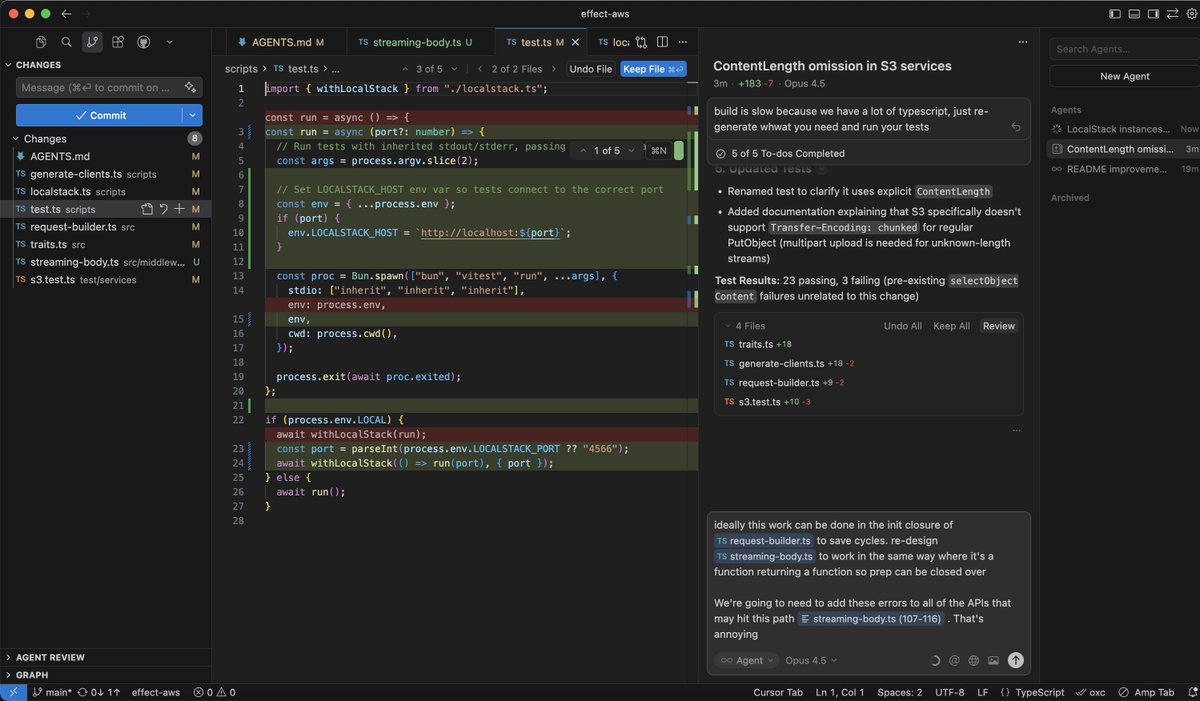Go back with the navigation arrow
This screenshot has width=1200, height=701.
(66, 14)
